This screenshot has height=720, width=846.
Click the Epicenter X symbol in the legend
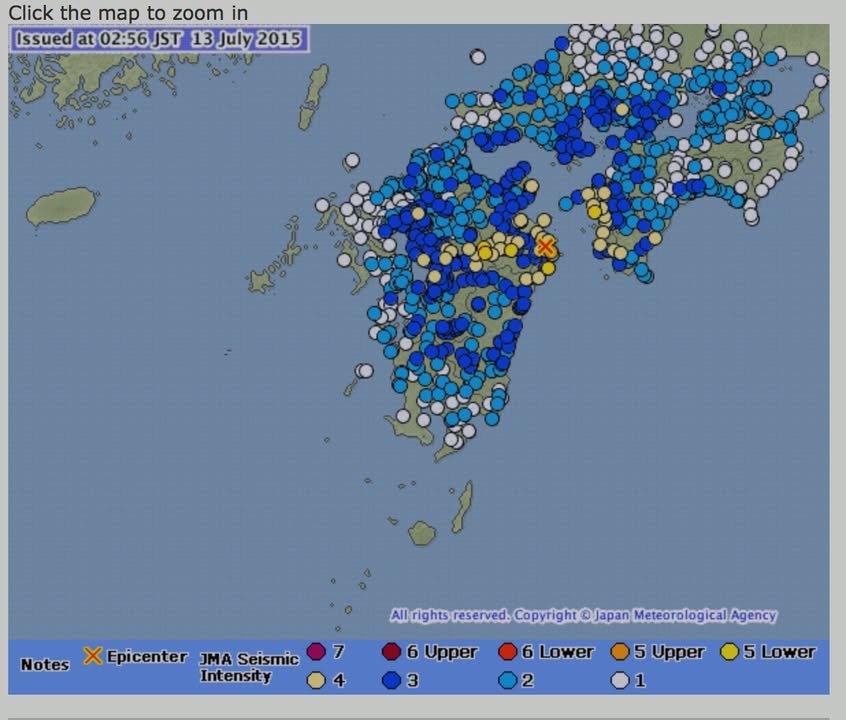(93, 656)
